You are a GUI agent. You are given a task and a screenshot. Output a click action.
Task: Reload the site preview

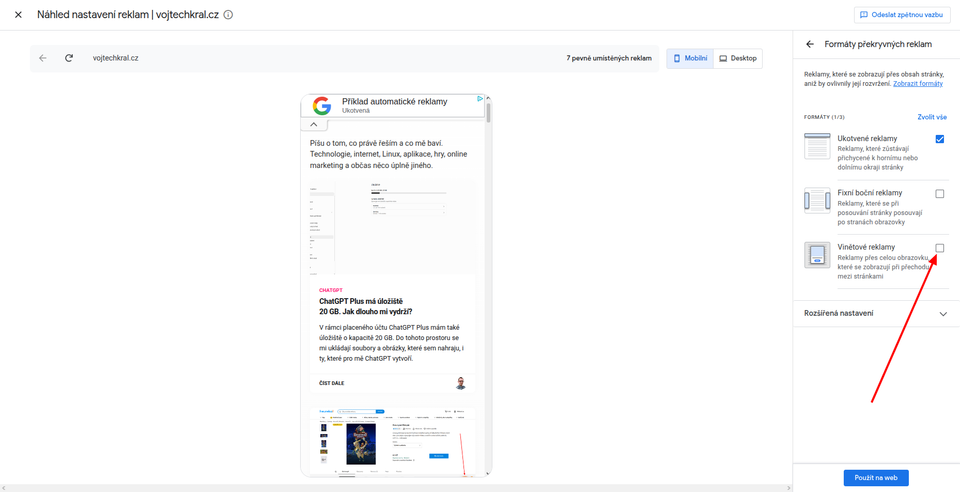pos(69,58)
